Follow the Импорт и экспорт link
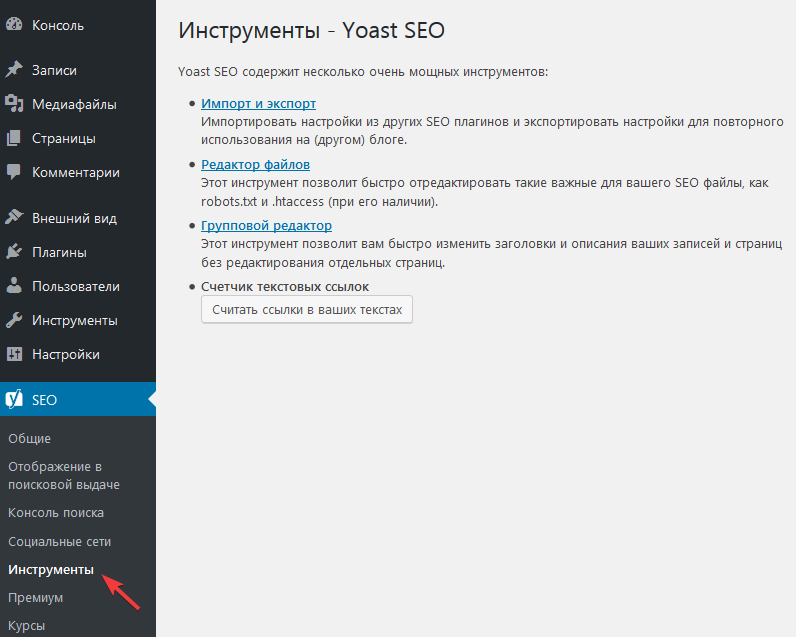796x637 pixels. [258, 103]
